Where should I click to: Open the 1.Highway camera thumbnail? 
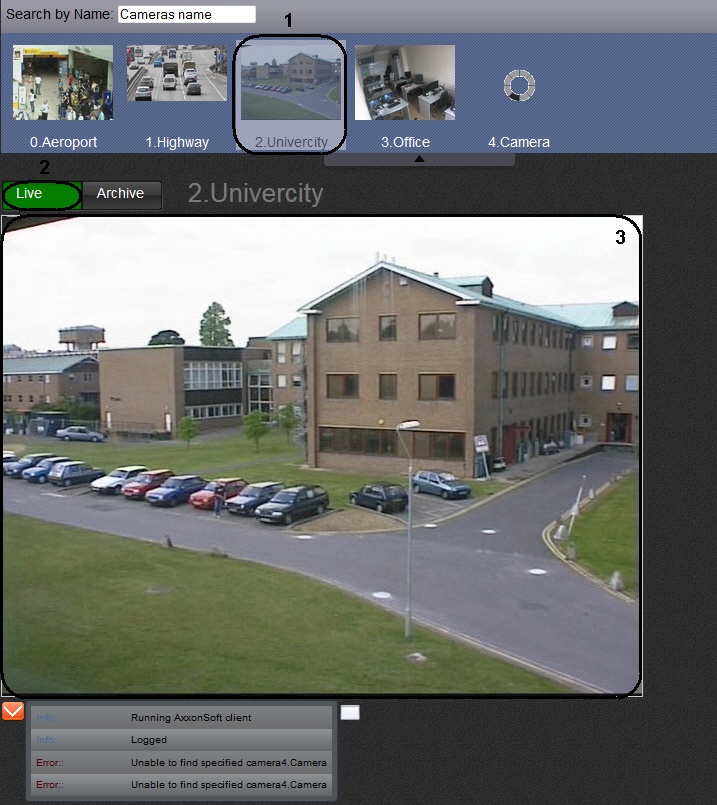pyautogui.click(x=177, y=74)
